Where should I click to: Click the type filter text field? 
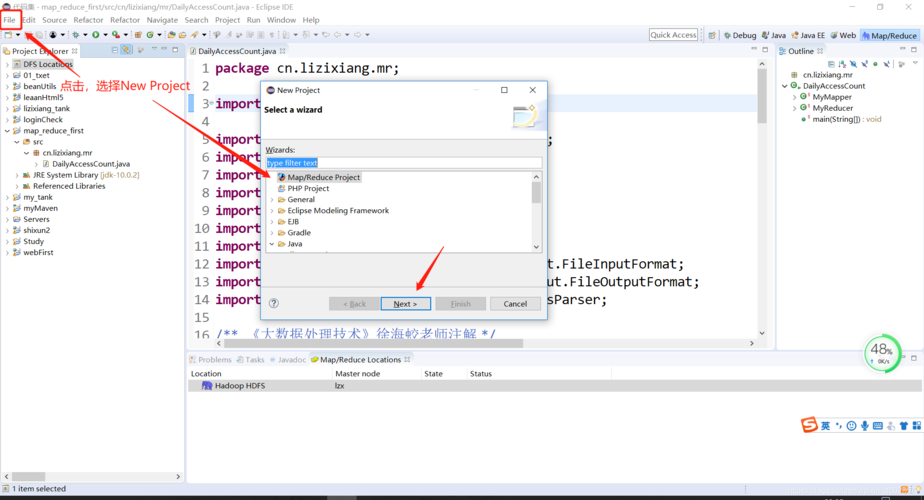tap(404, 163)
